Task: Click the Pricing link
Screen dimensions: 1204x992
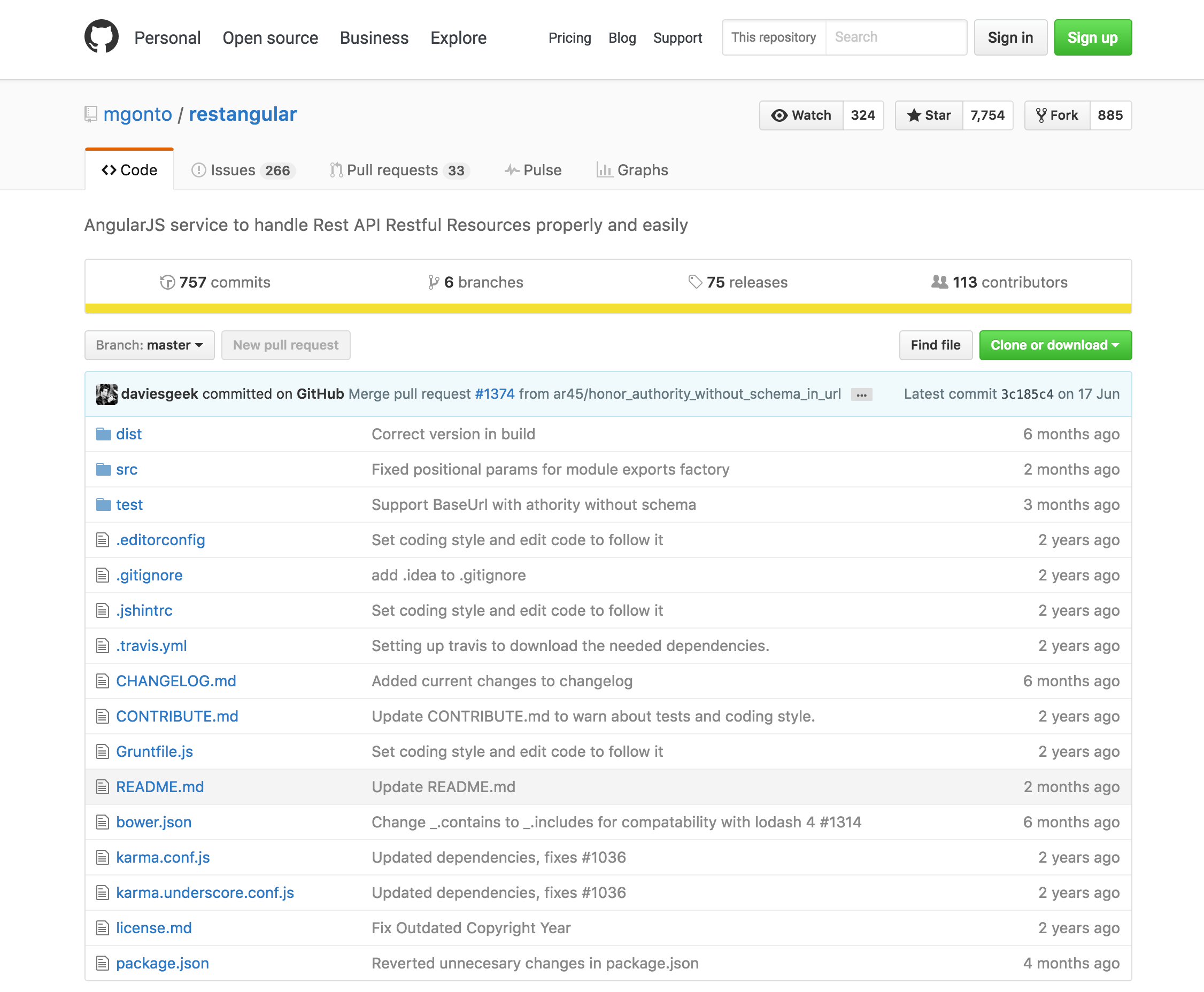Action: click(x=570, y=38)
